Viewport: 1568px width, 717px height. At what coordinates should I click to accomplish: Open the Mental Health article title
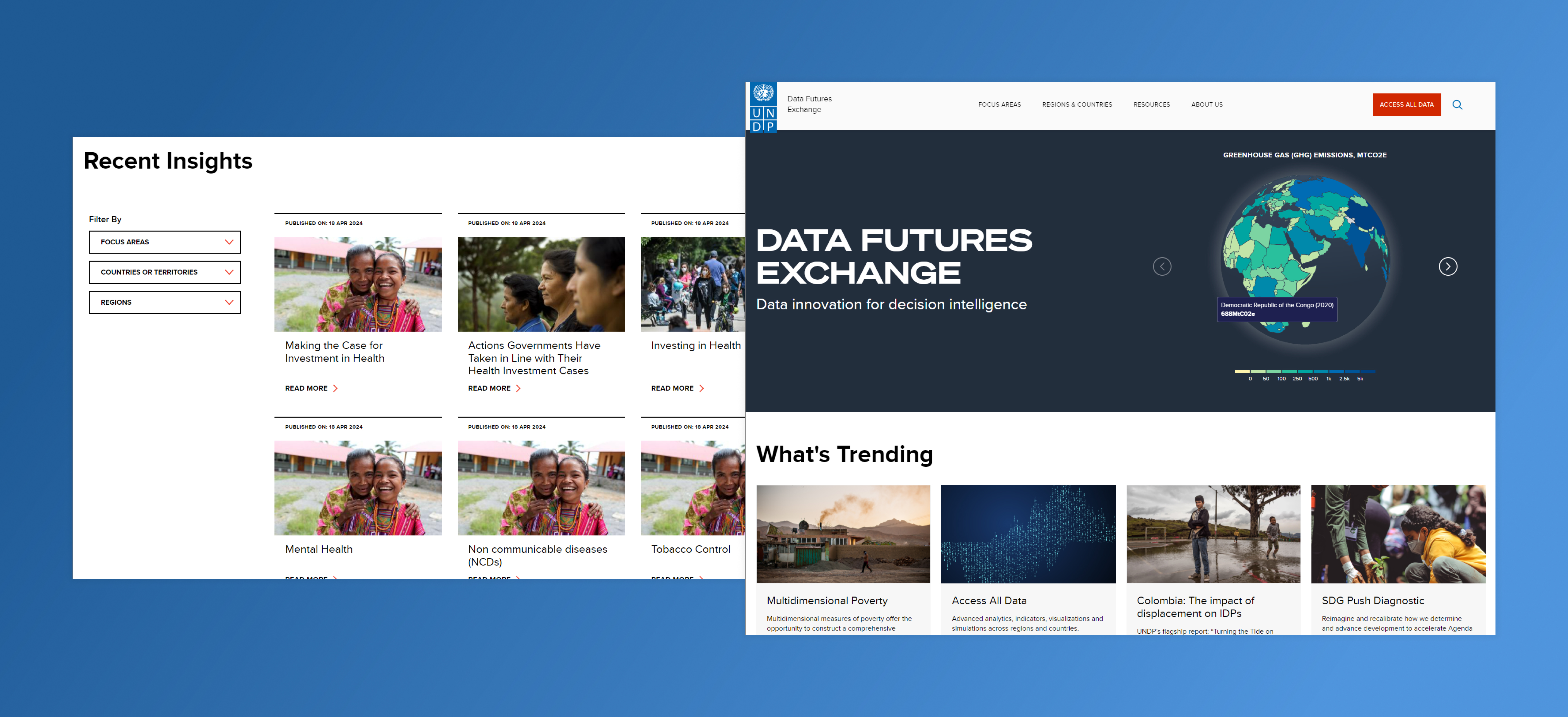319,549
